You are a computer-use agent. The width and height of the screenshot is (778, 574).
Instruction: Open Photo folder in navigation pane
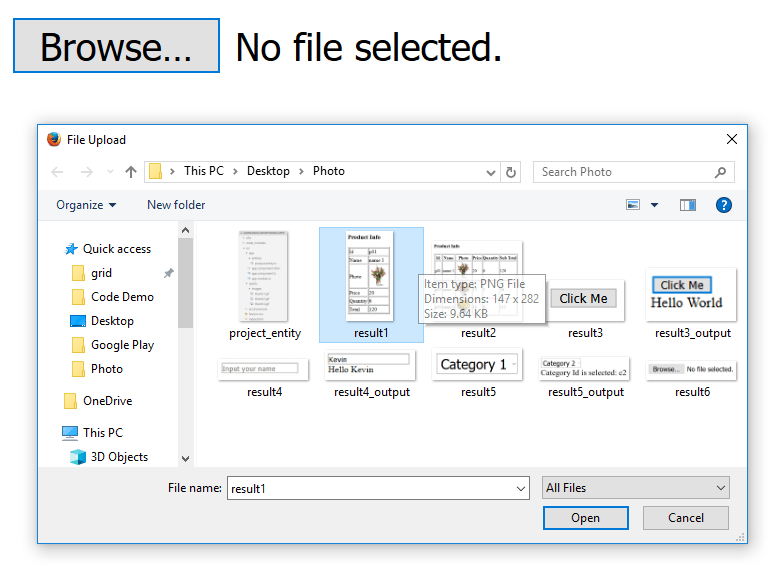click(98, 369)
